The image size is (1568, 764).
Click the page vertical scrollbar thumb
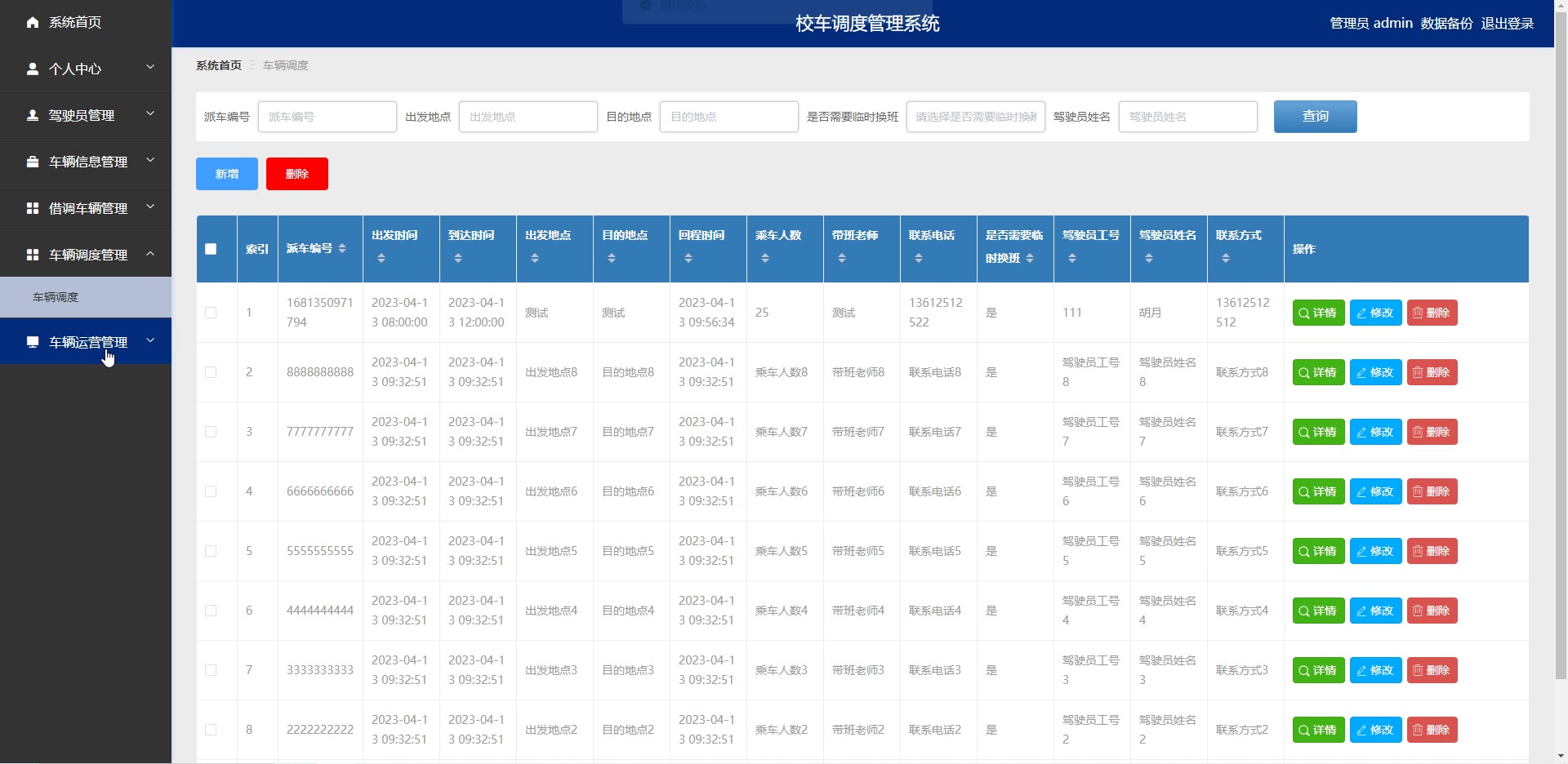[1561, 347]
